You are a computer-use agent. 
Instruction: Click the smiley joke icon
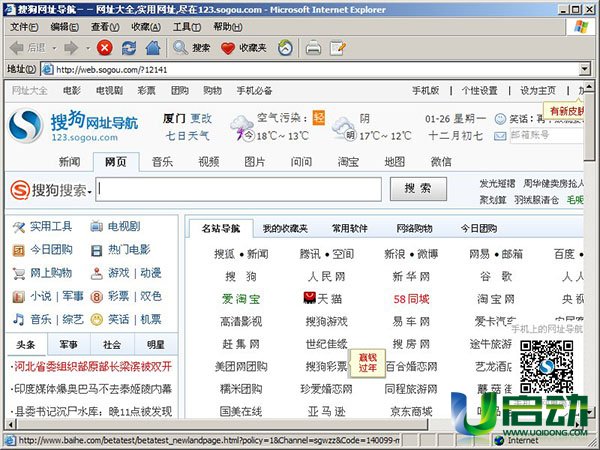click(500, 119)
